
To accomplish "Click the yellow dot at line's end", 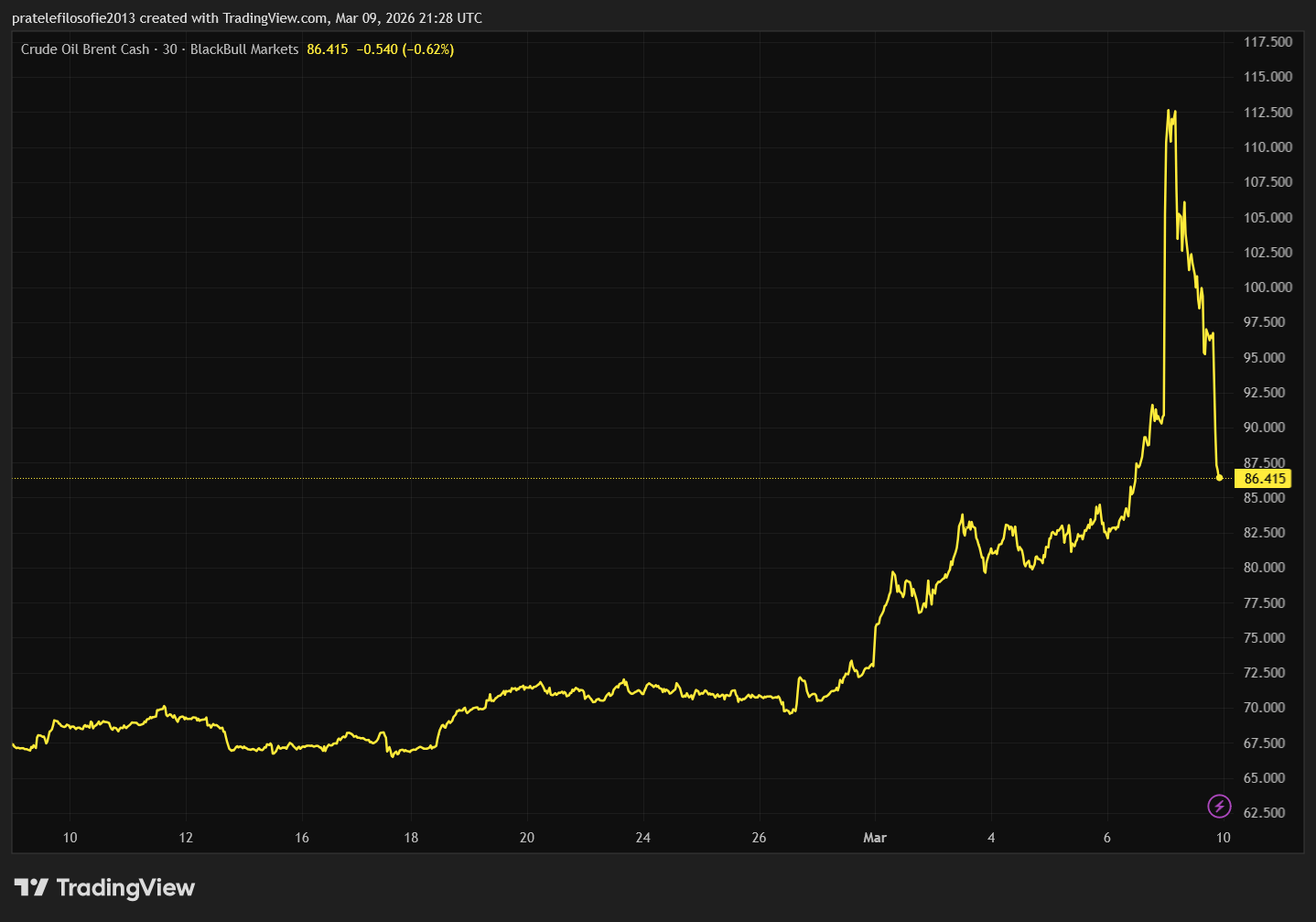I will [1219, 478].
